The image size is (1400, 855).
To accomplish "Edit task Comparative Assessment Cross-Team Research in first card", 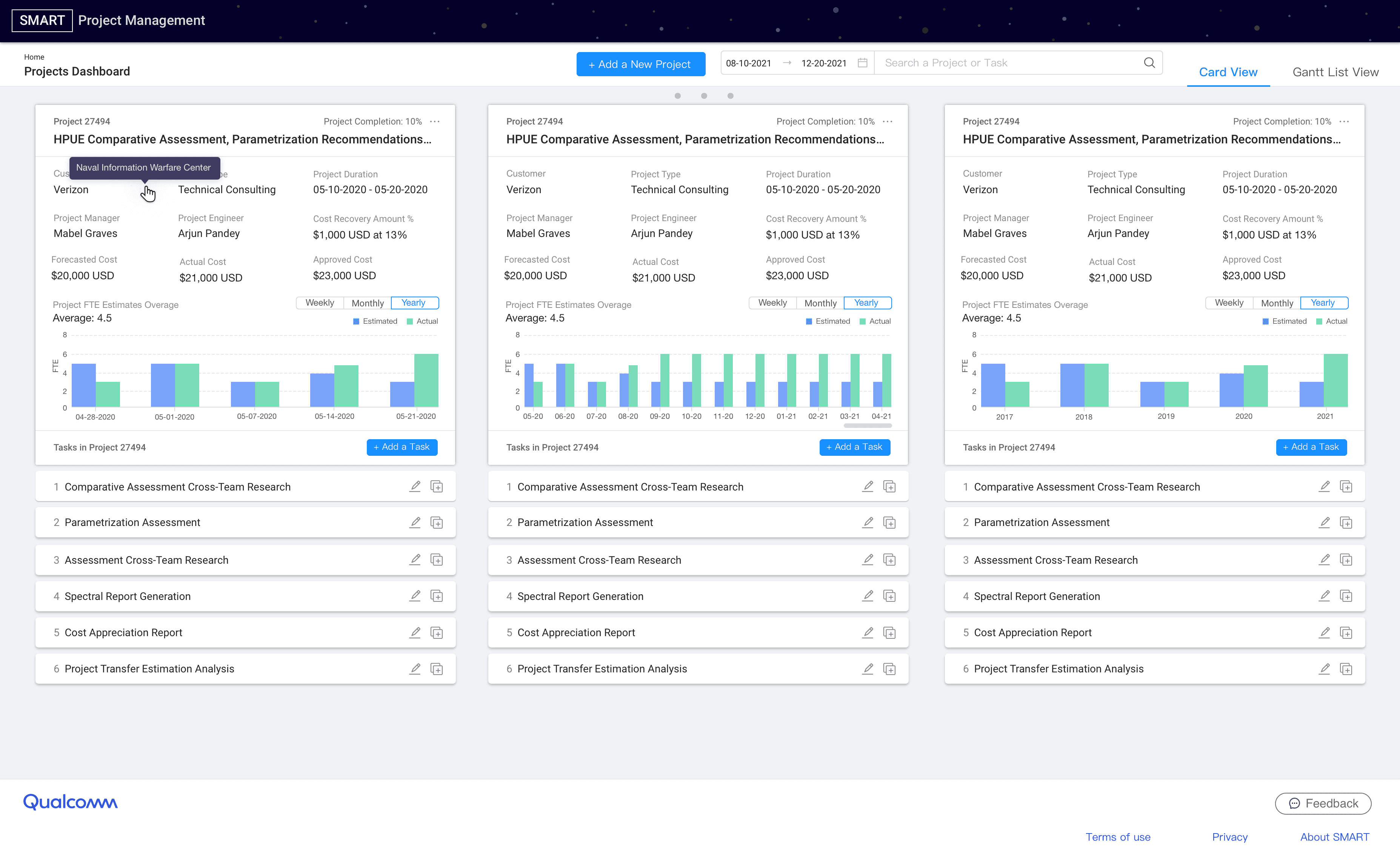I will coord(415,486).
